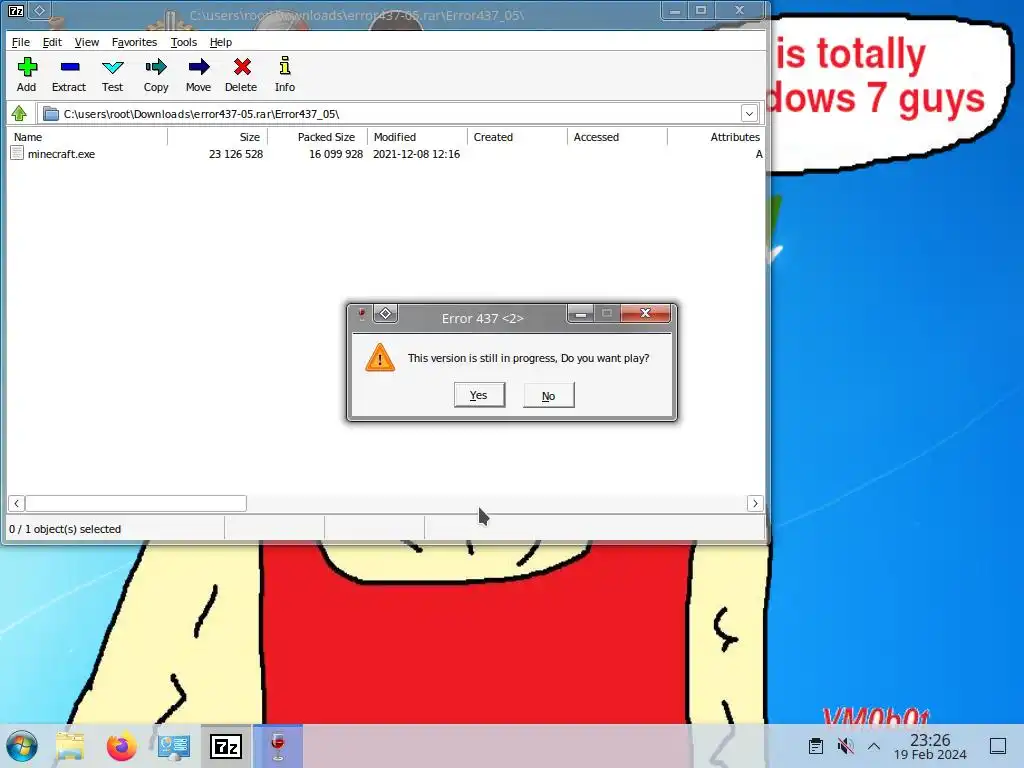
Task: Open the Favorites menu
Action: 135,42
